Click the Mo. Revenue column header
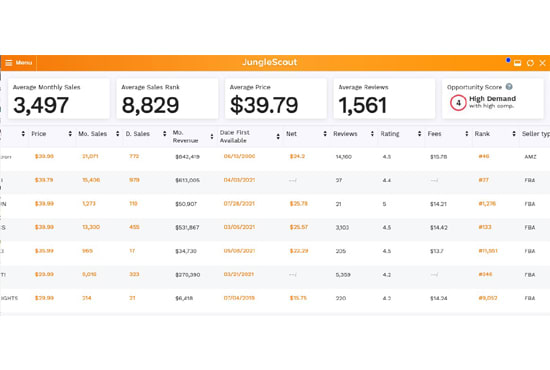Image resolution: width=550 pixels, height=370 pixels. click(x=185, y=136)
